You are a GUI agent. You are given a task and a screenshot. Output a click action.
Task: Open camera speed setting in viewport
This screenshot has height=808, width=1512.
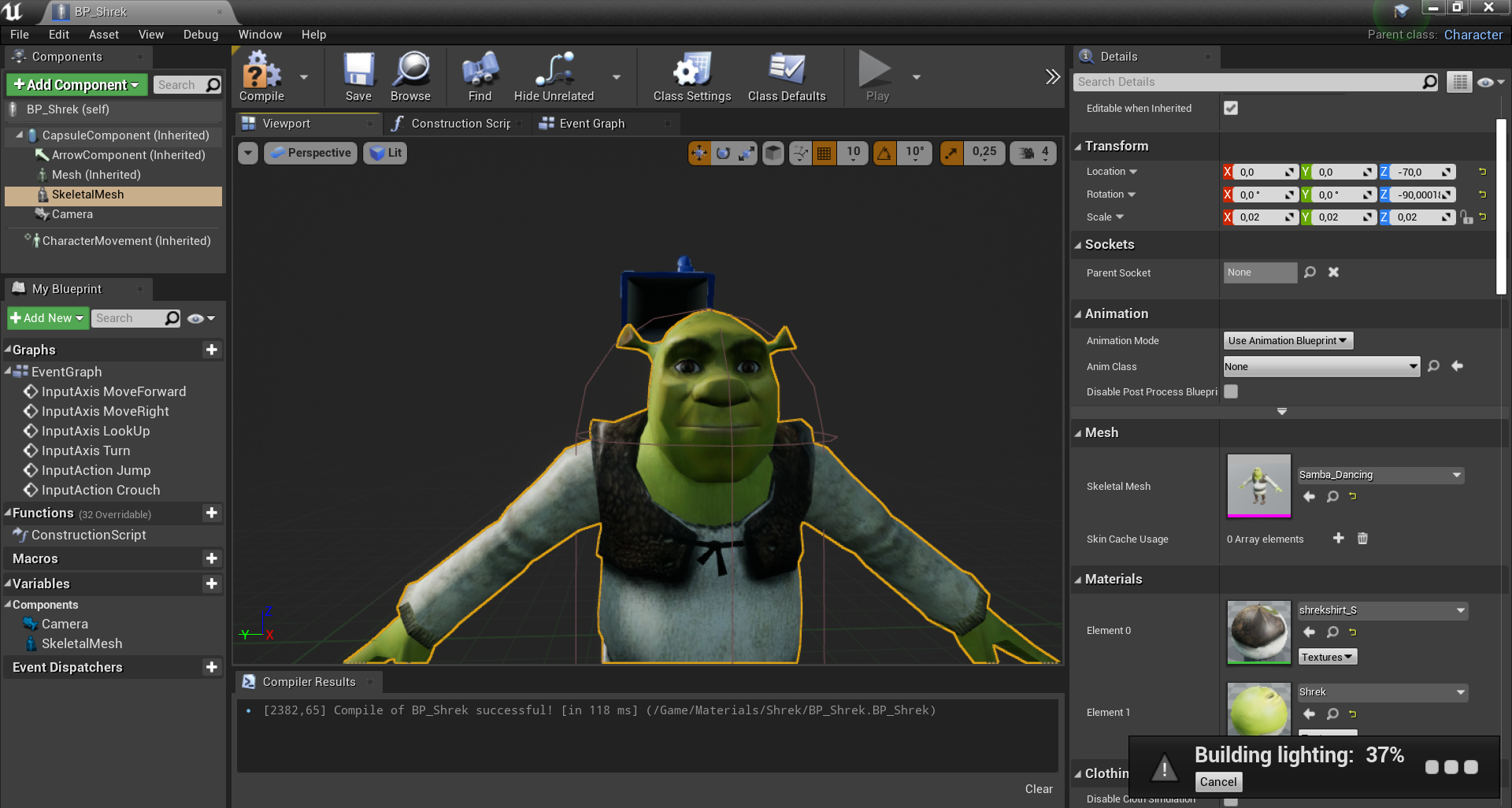click(x=1032, y=153)
